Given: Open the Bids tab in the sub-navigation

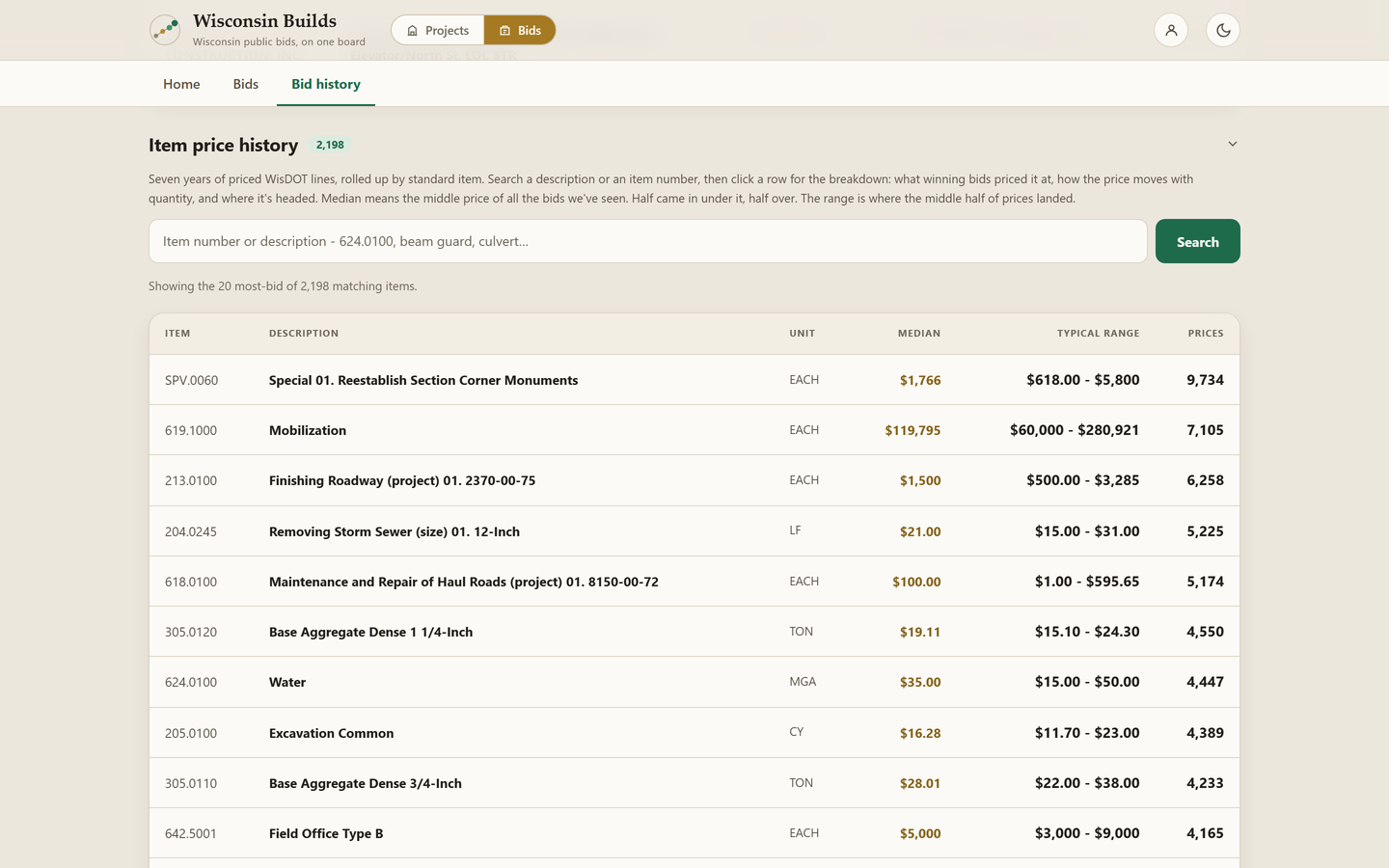Looking at the screenshot, I should [x=246, y=84].
